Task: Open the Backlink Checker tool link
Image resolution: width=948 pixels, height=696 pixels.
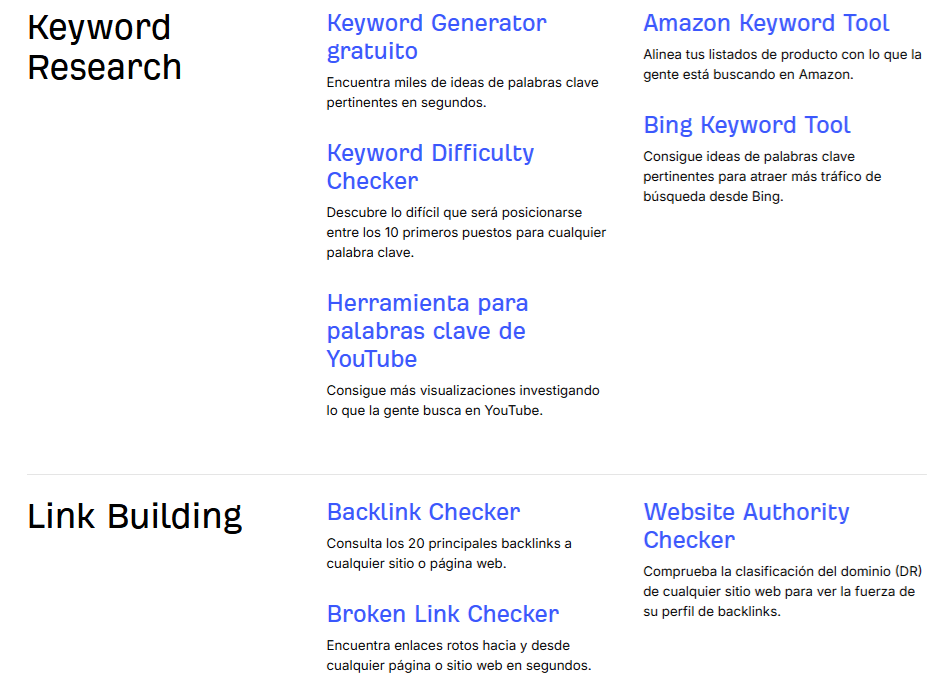Action: 423,512
